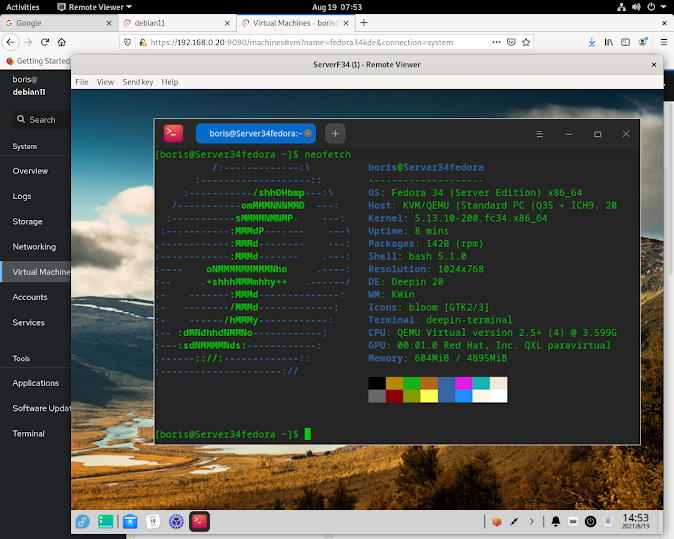Click the power button in dock
674x539 pixels.
pyautogui.click(x=591, y=522)
